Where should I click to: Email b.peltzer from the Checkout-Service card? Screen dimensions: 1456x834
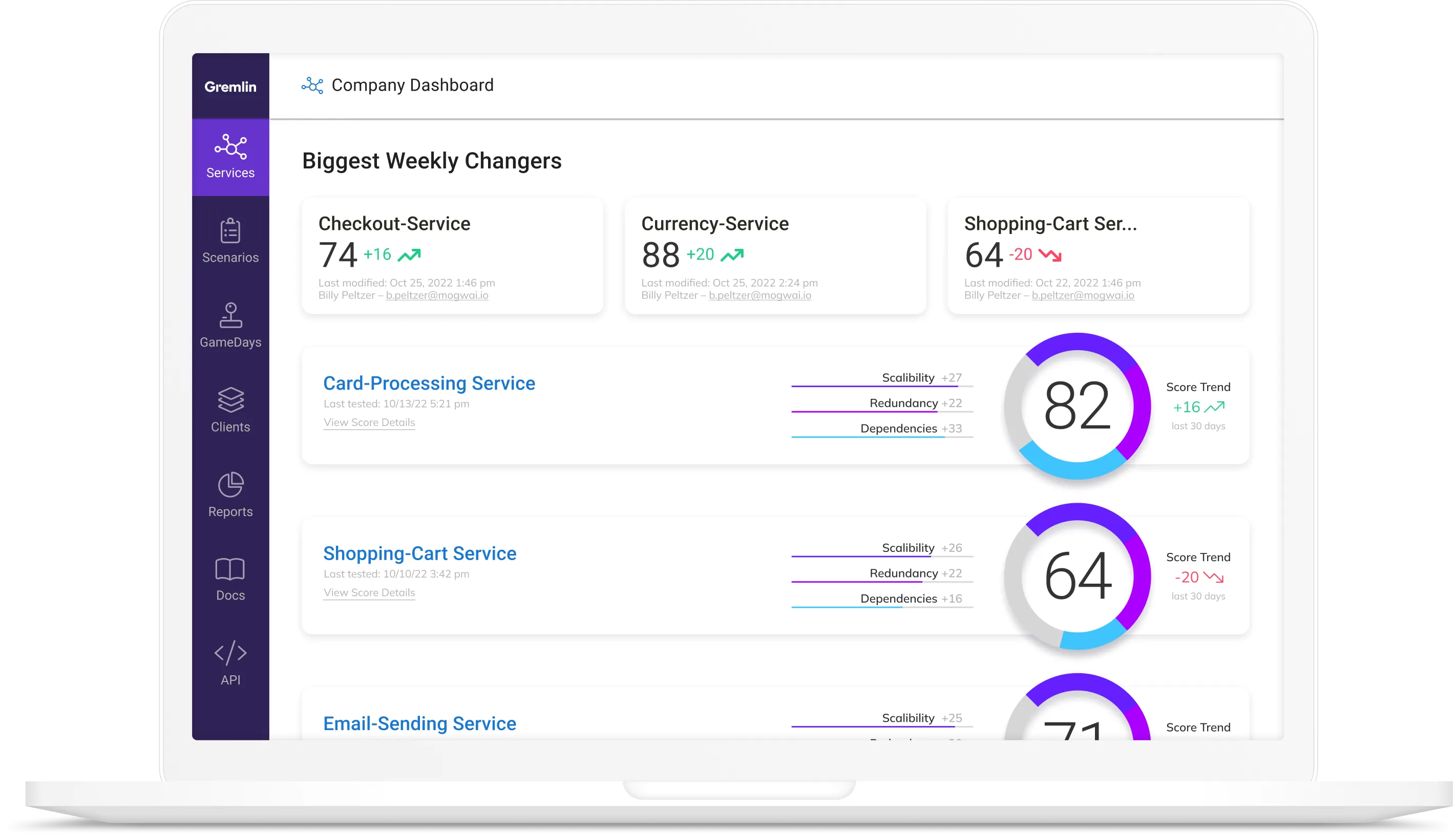click(437, 295)
